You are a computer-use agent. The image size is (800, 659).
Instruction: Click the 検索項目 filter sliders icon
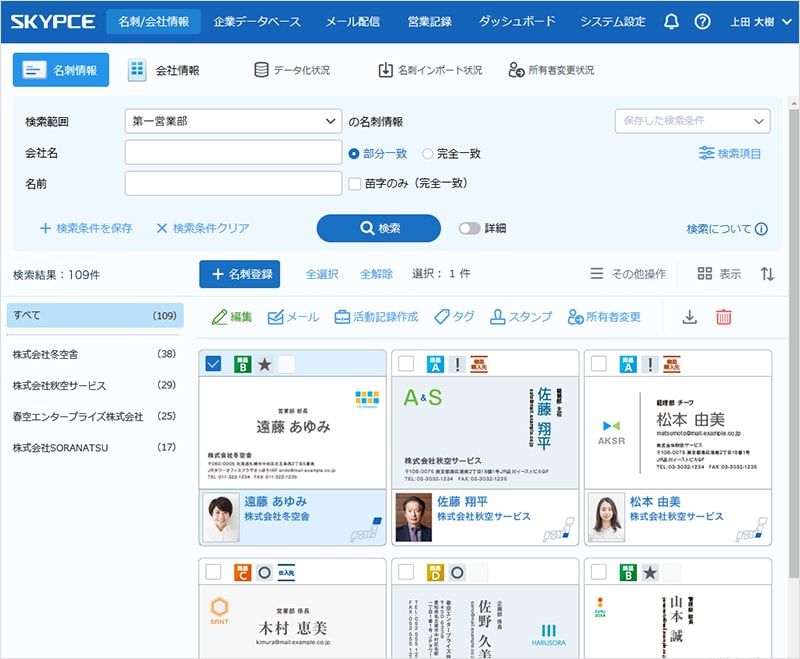(x=707, y=153)
